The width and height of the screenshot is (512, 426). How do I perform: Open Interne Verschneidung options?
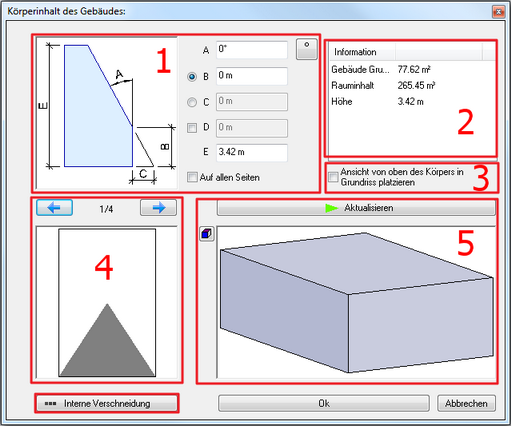(107, 404)
